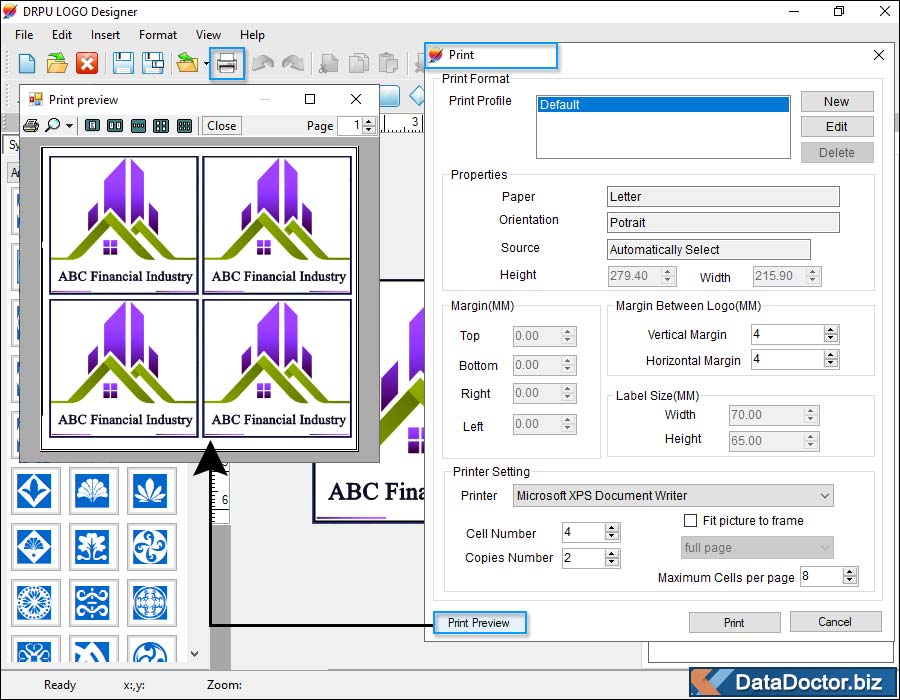The width and height of the screenshot is (900, 700).
Task: Select the ornate medallion circle symbol
Action: 151,602
